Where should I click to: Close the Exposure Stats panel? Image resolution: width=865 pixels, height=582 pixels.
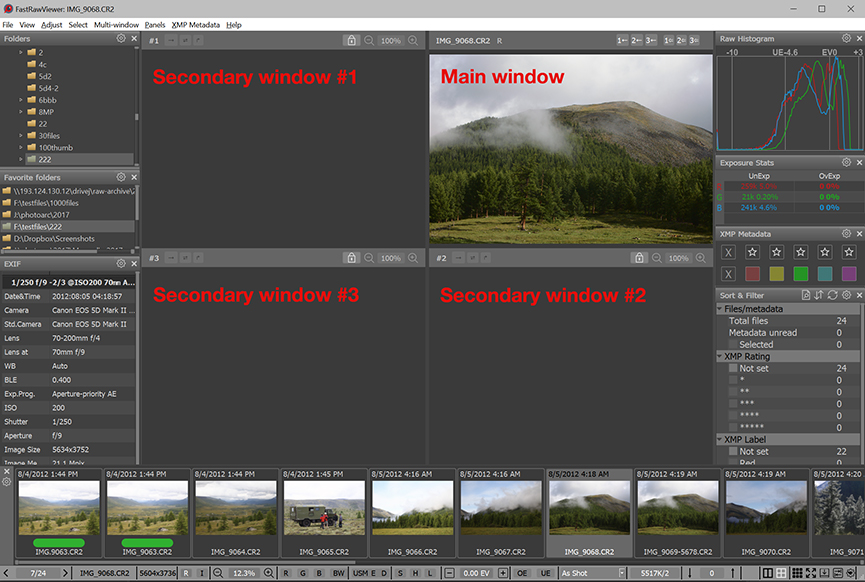pyautogui.click(x=858, y=162)
